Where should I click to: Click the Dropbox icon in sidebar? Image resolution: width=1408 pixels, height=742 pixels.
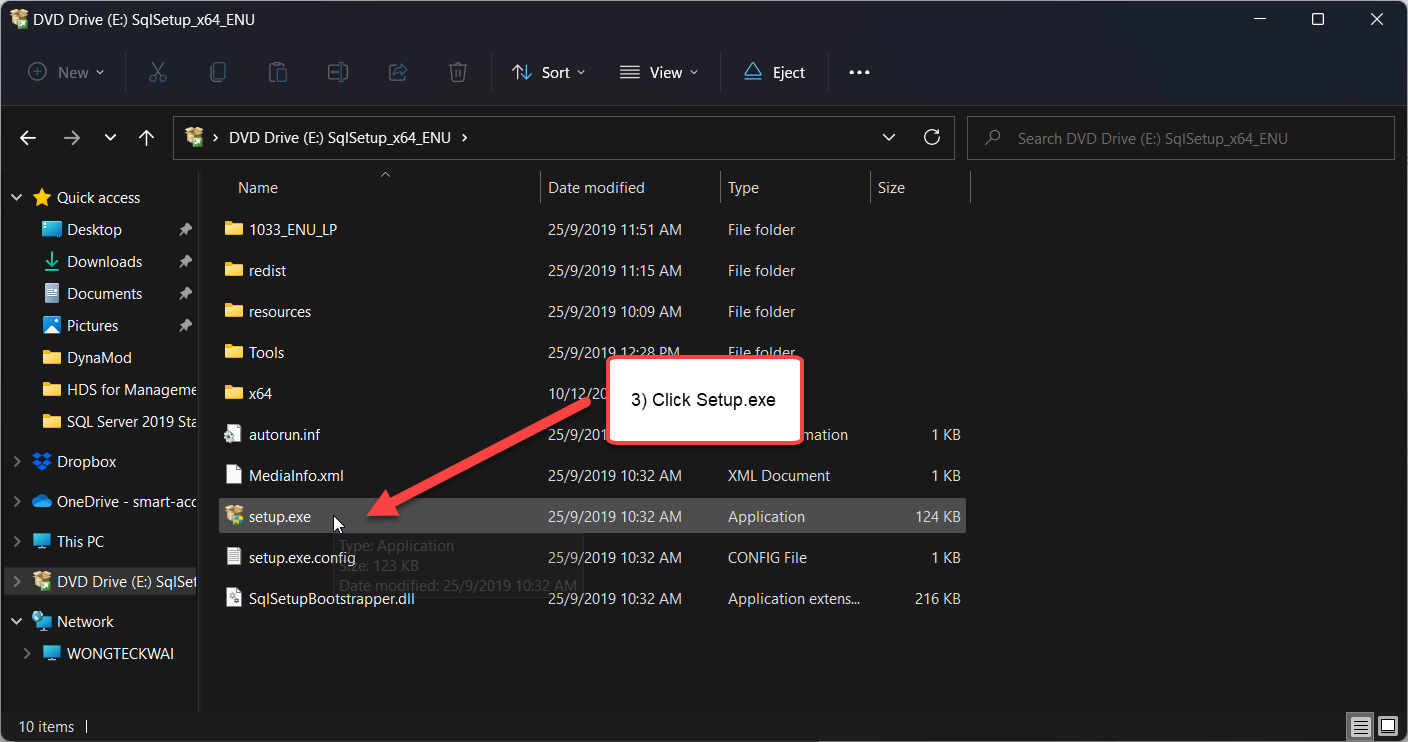(42, 461)
